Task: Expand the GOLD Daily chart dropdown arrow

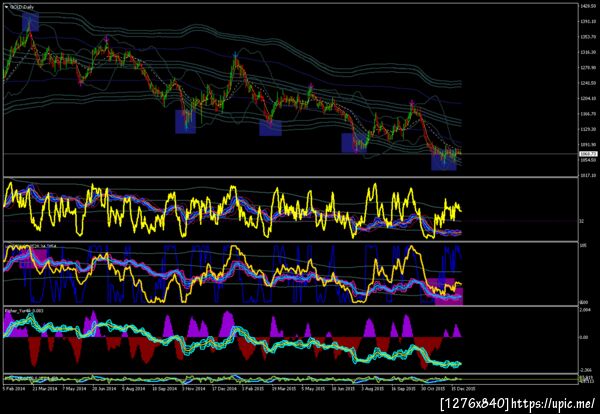Action: point(7,7)
